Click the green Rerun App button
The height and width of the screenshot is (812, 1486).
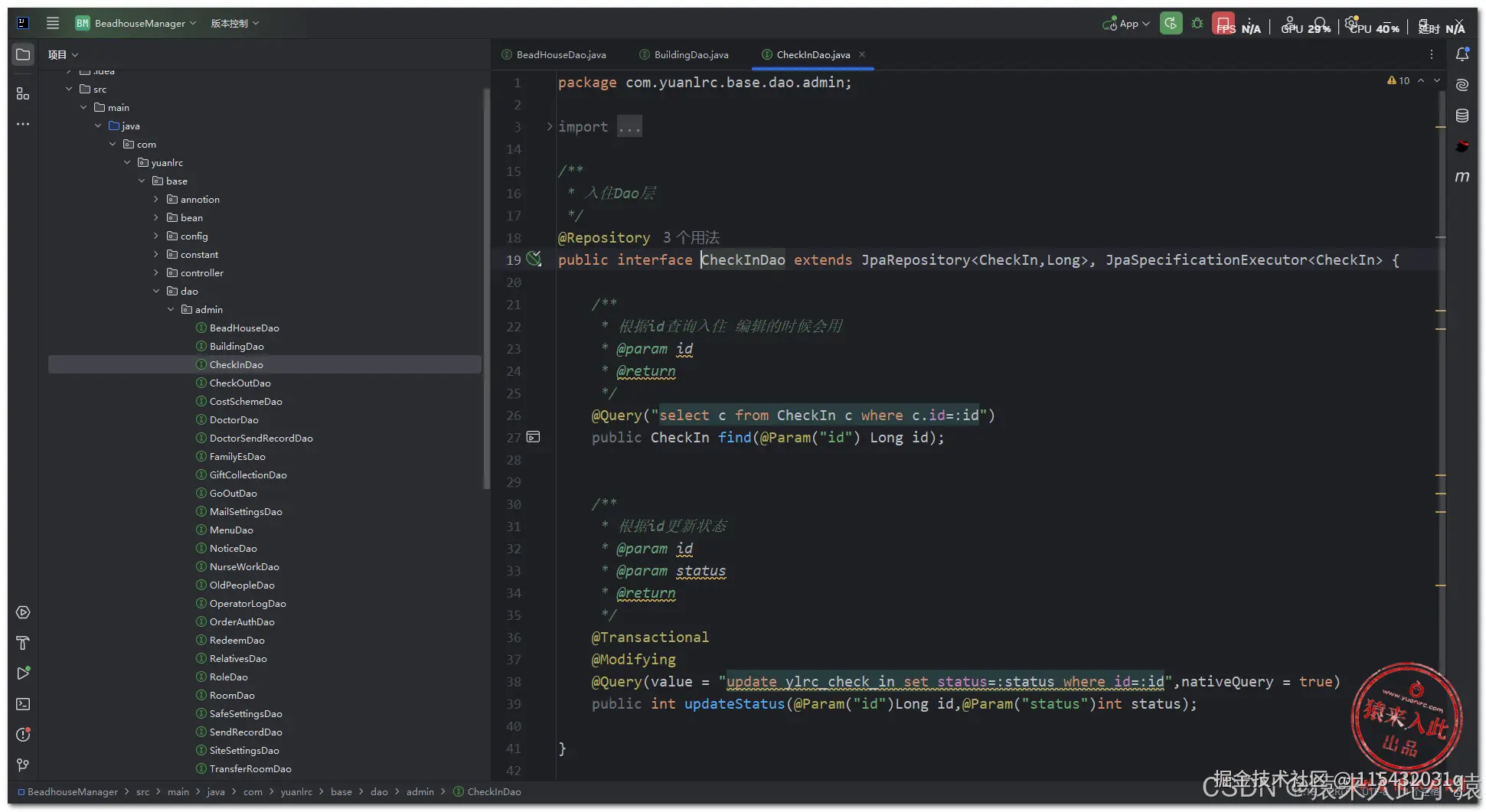click(1170, 24)
